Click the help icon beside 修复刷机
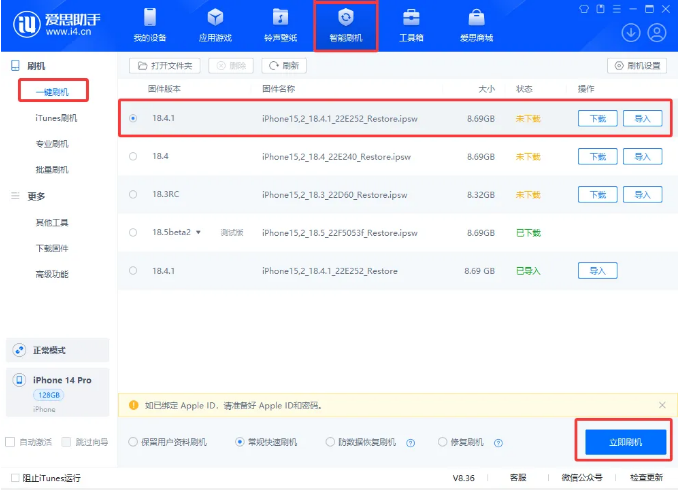The image size is (678, 499). (498, 442)
